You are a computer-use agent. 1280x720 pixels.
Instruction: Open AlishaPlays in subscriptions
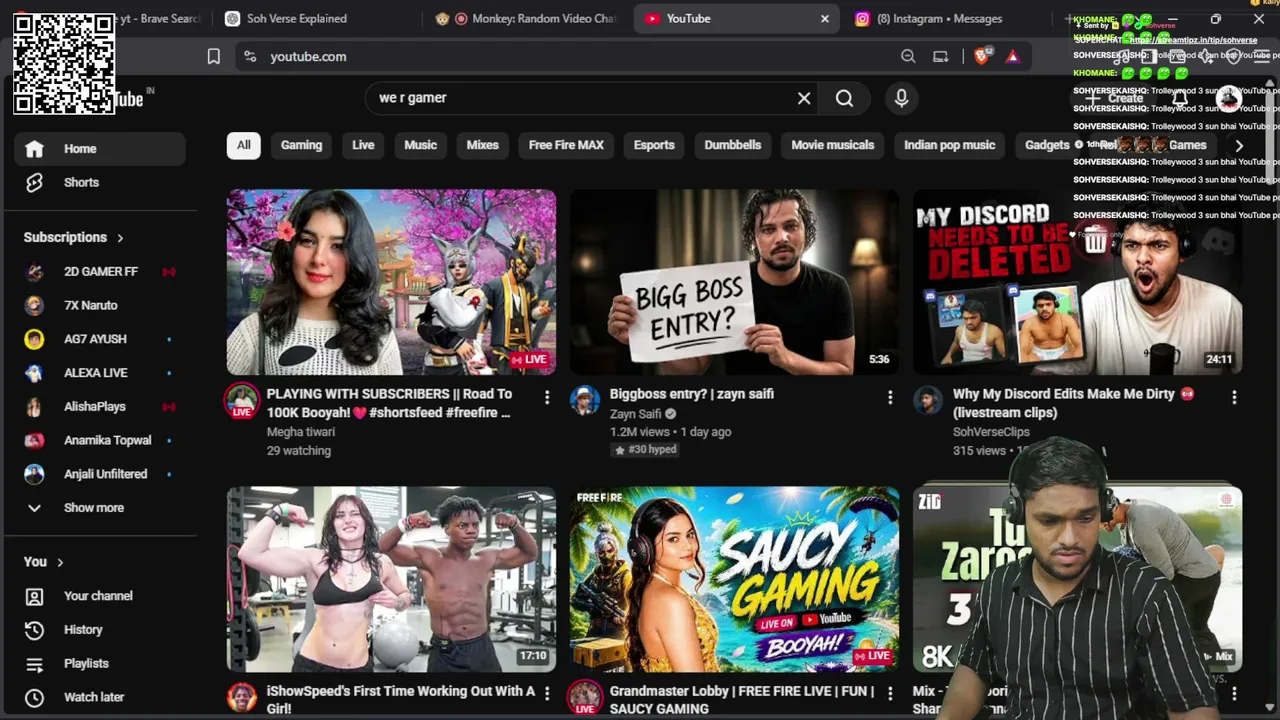(x=100, y=407)
